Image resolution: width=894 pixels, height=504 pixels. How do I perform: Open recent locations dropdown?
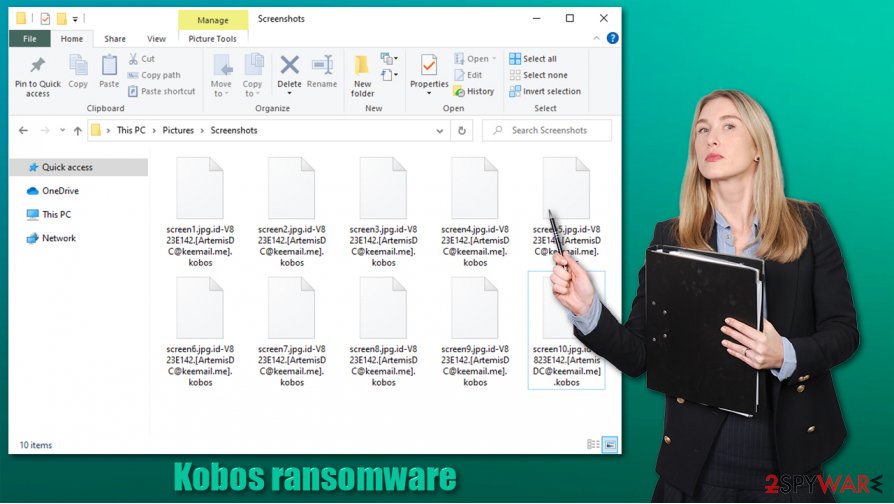click(62, 131)
